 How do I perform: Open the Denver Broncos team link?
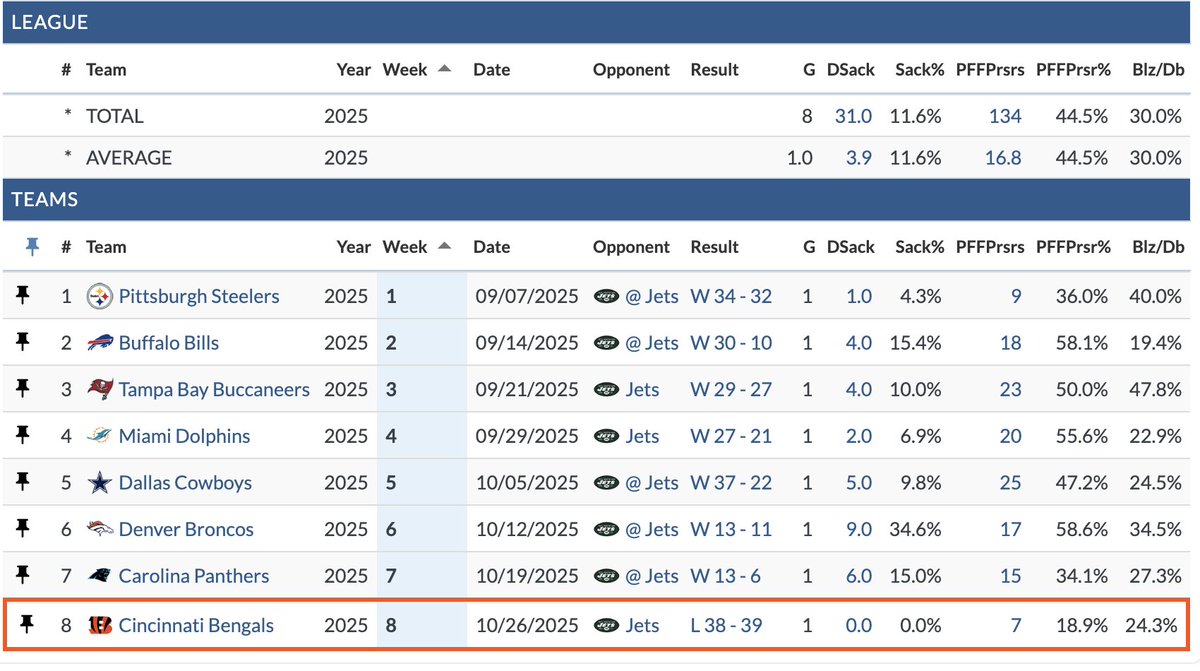(x=186, y=529)
